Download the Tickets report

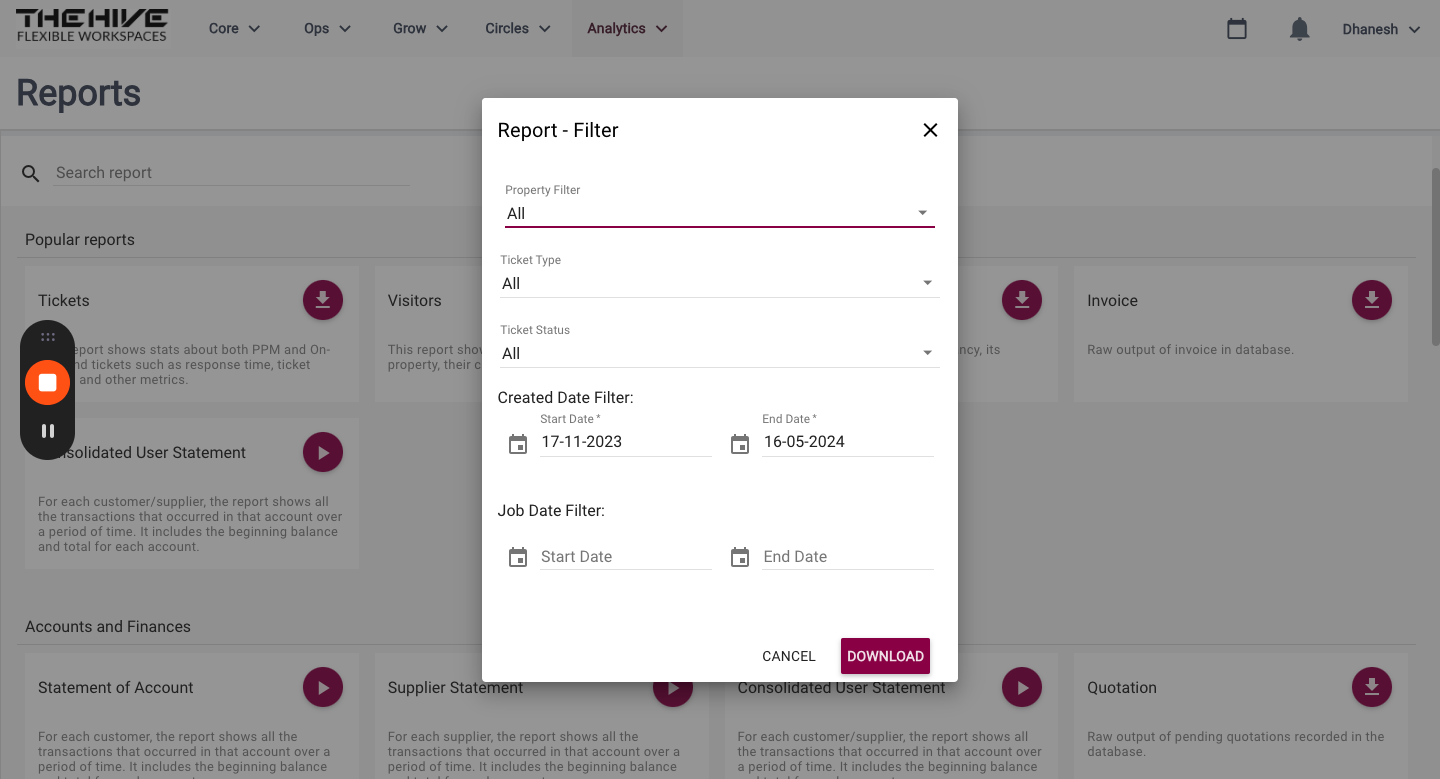(323, 300)
